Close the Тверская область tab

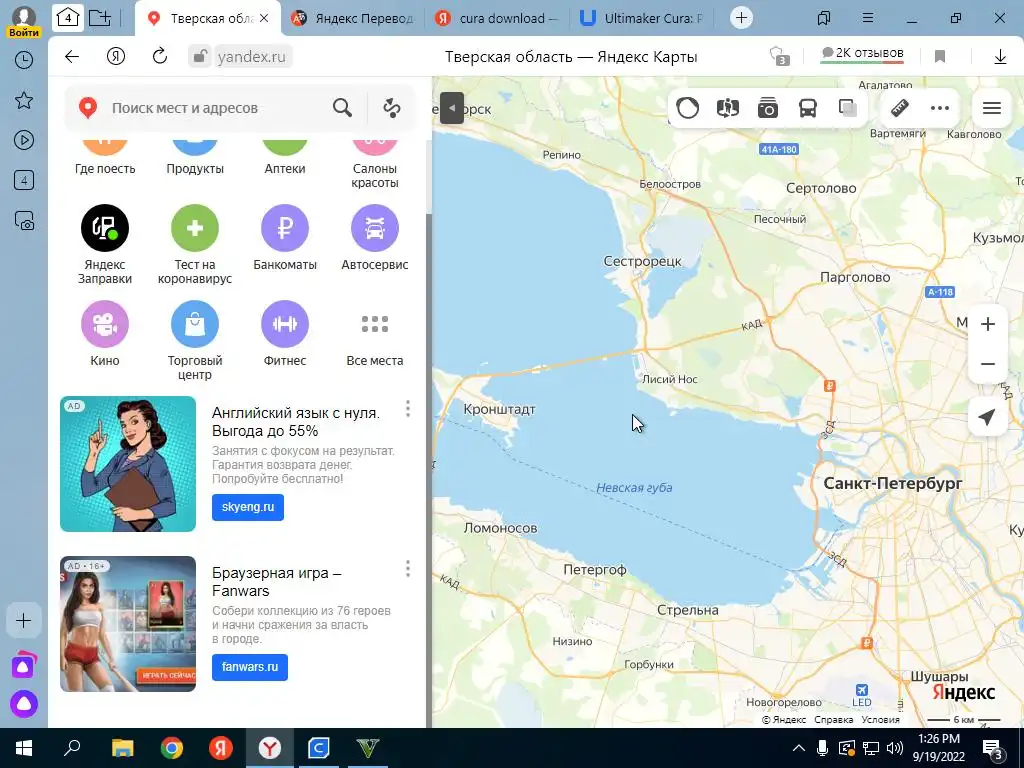[264, 18]
